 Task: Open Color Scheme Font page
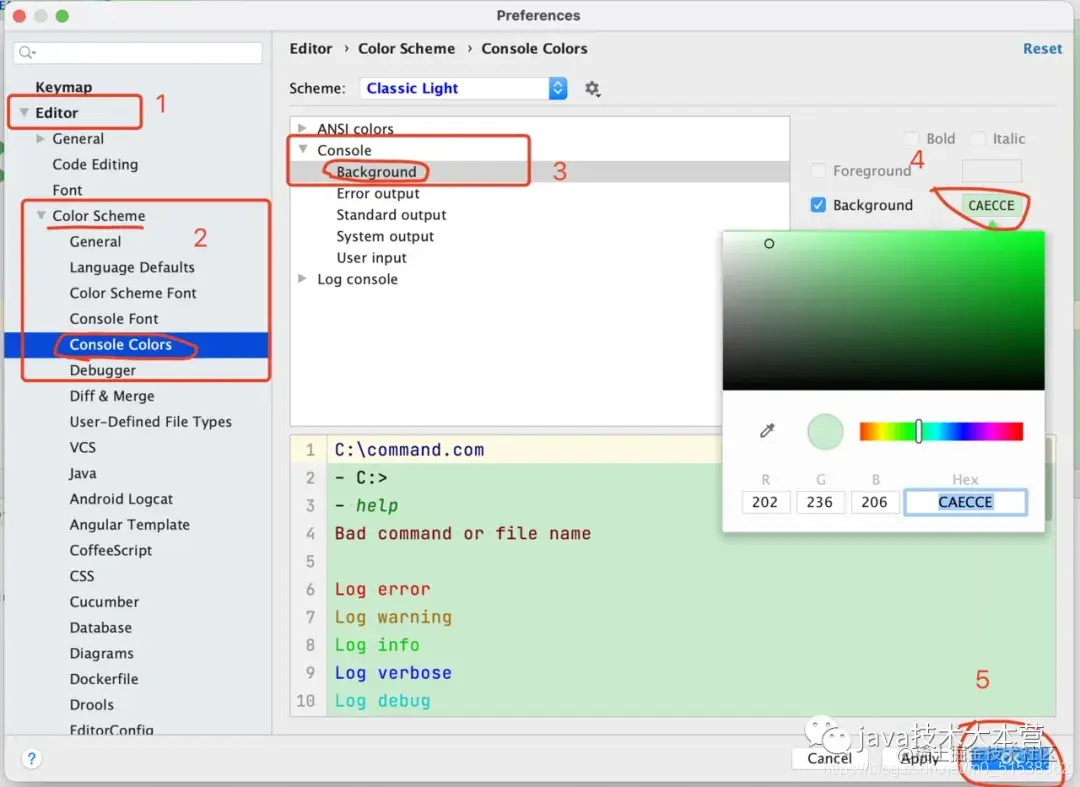pos(133,293)
